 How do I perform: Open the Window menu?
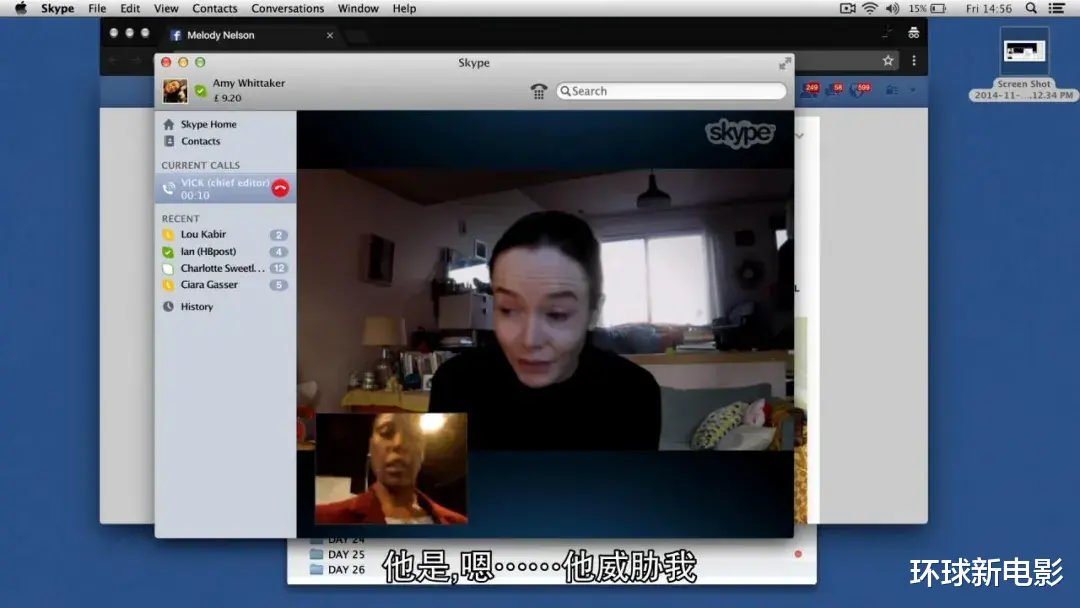click(357, 8)
